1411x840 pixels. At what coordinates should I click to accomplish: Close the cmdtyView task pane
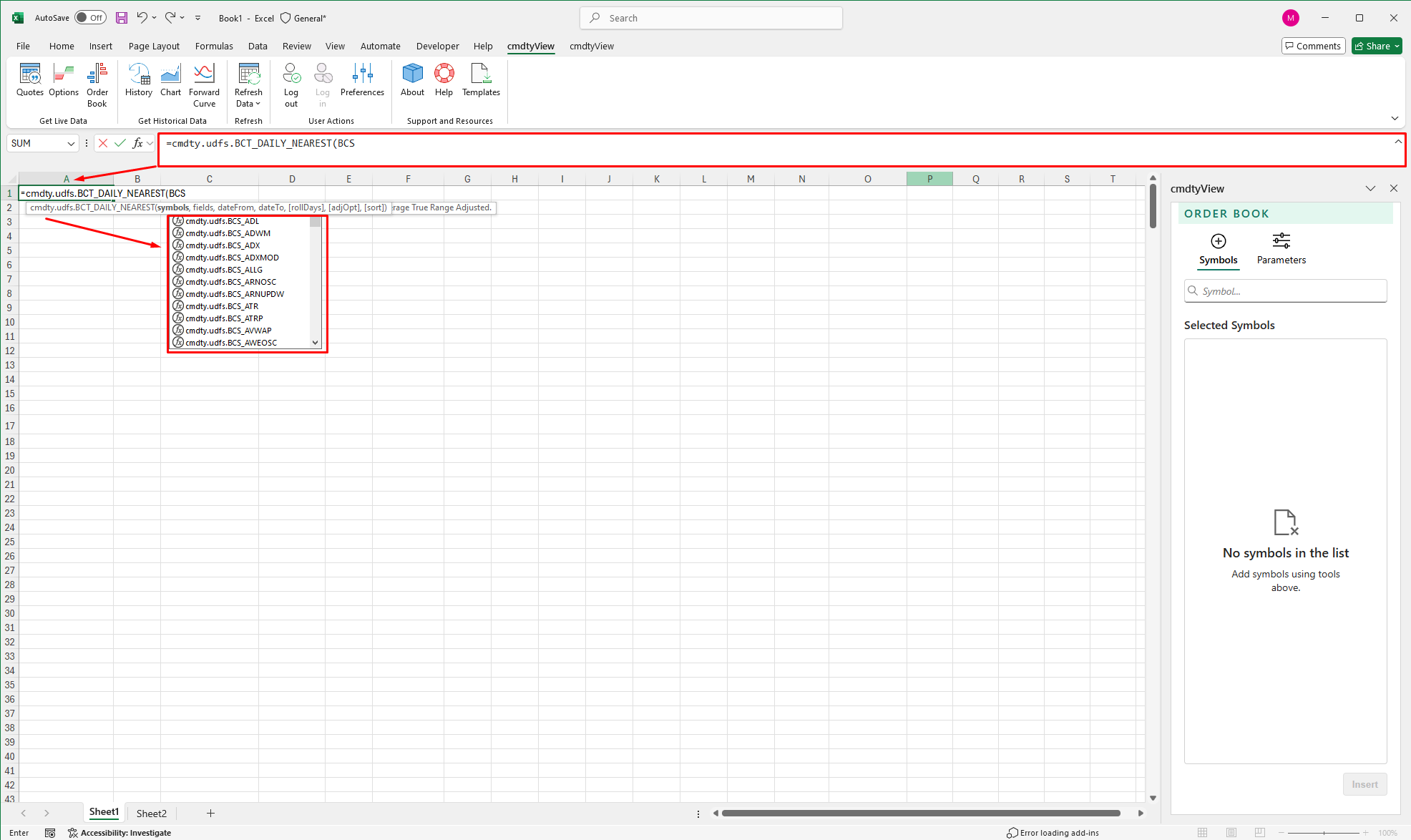click(x=1393, y=188)
